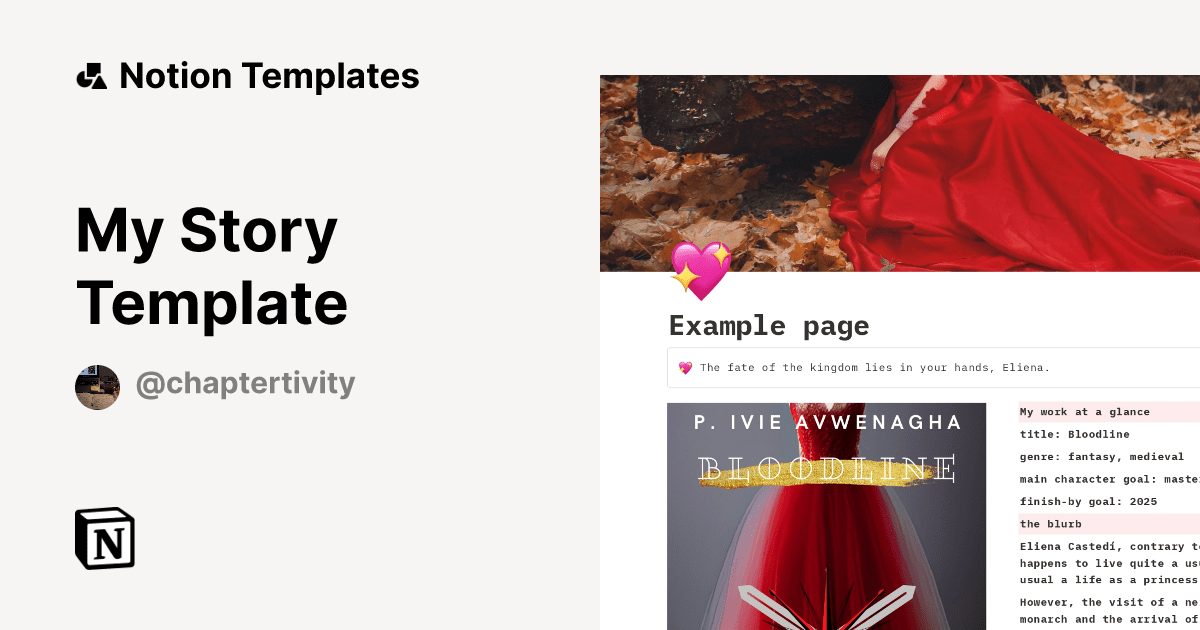
Task: Click the My Story Template title
Action: pos(212,266)
